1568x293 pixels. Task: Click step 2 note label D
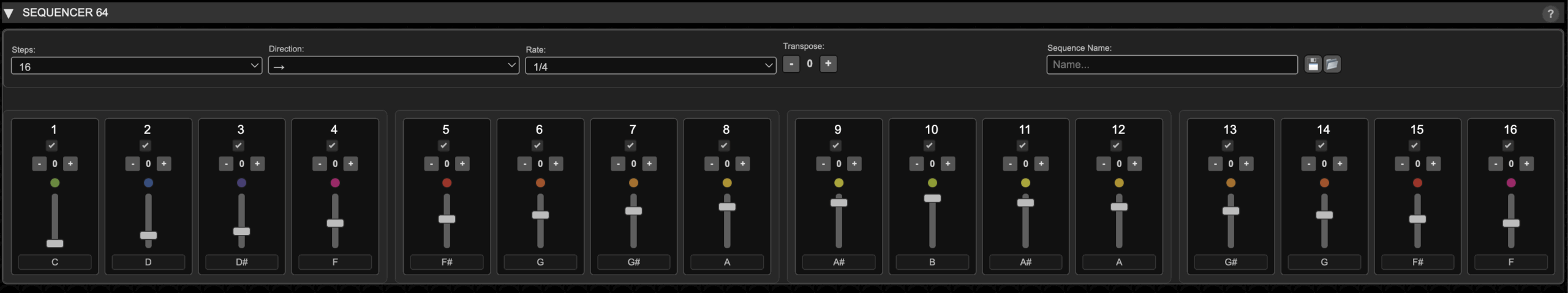point(148,262)
